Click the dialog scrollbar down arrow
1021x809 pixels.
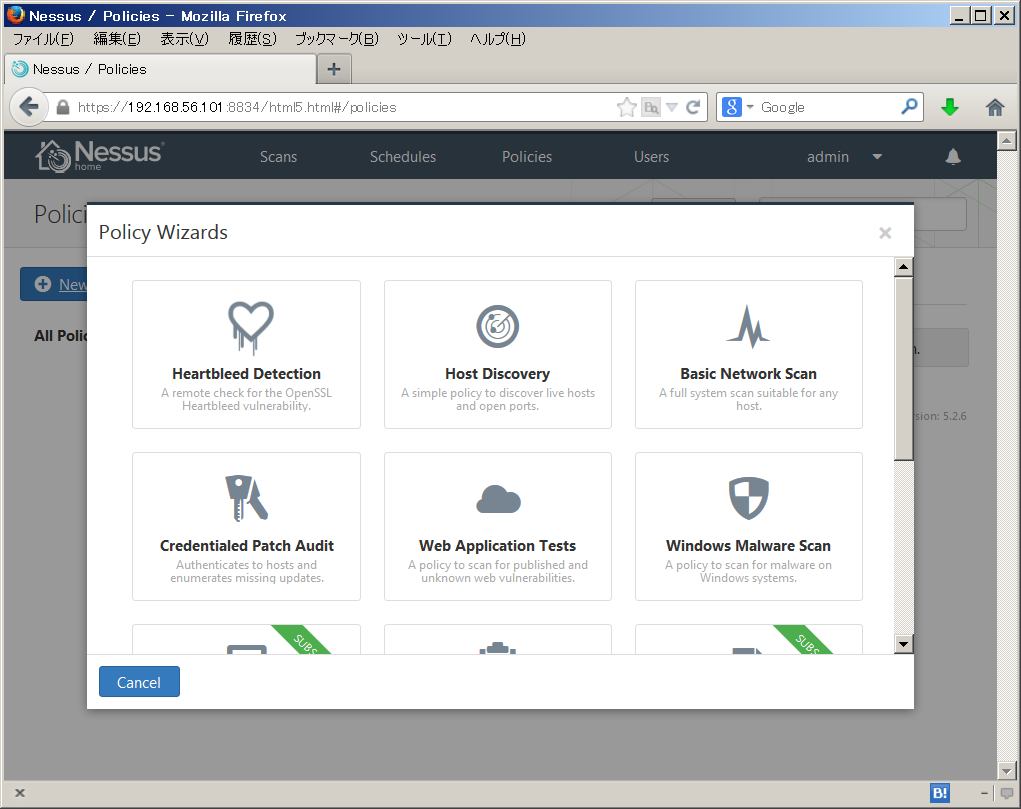coord(903,644)
